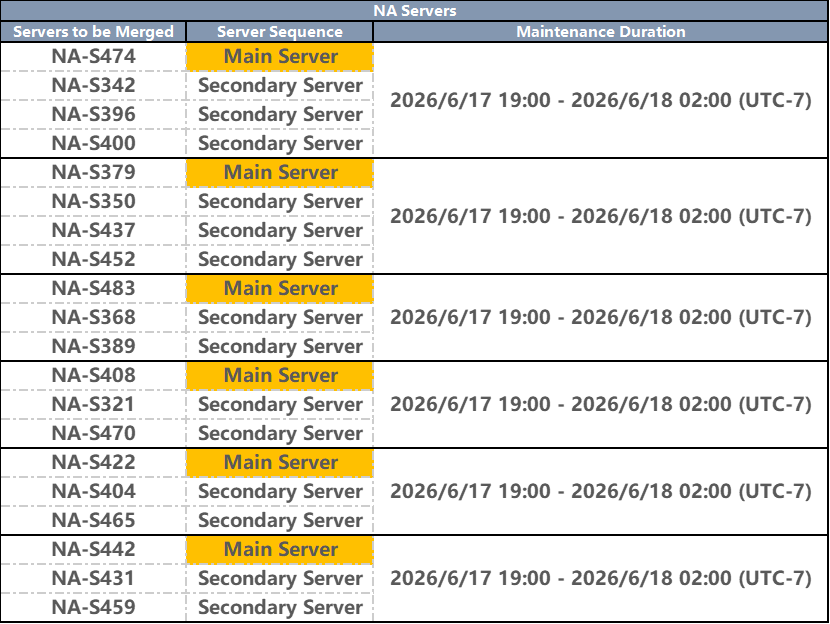Select the Server Sequence column header
This screenshot has height=624, width=830.
tap(279, 32)
